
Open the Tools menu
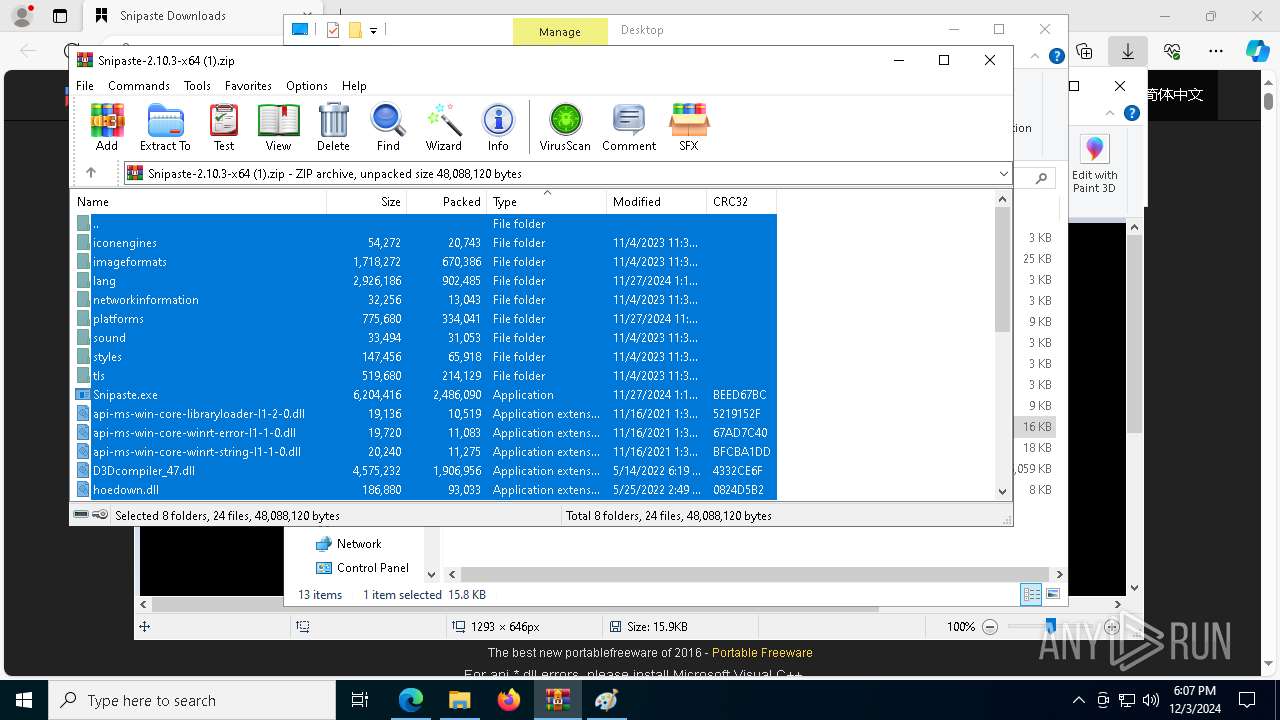pyautogui.click(x=197, y=86)
